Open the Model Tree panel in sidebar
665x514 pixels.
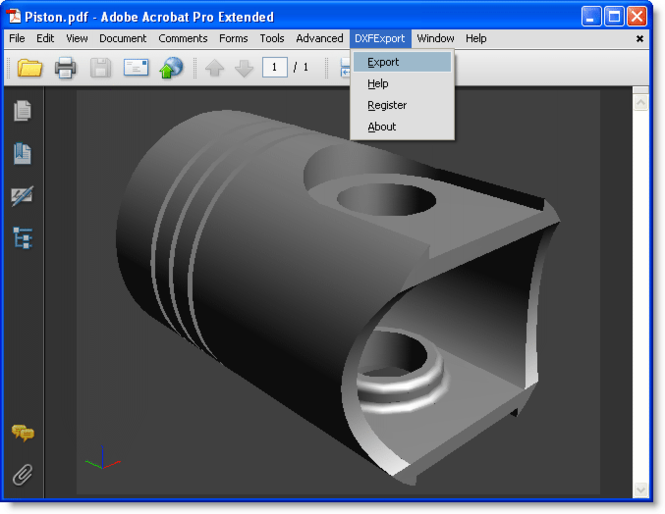22,238
